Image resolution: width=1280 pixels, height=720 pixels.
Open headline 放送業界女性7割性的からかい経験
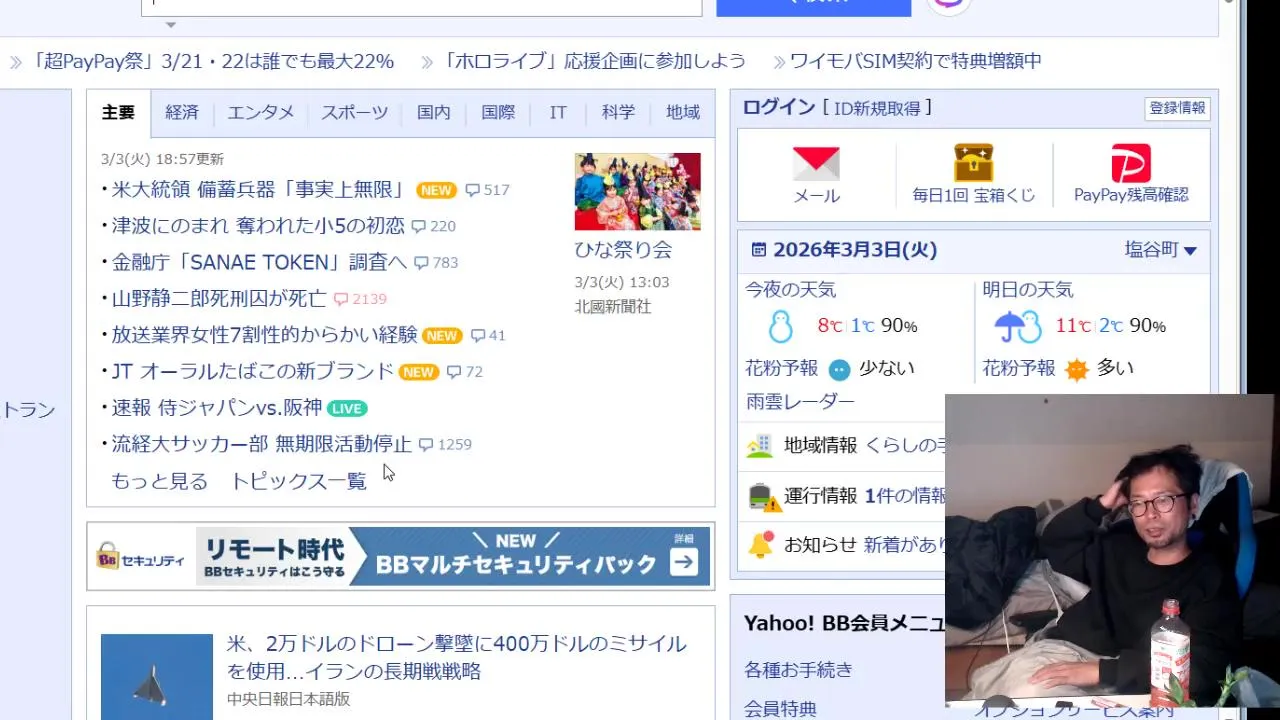pyautogui.click(x=265, y=336)
